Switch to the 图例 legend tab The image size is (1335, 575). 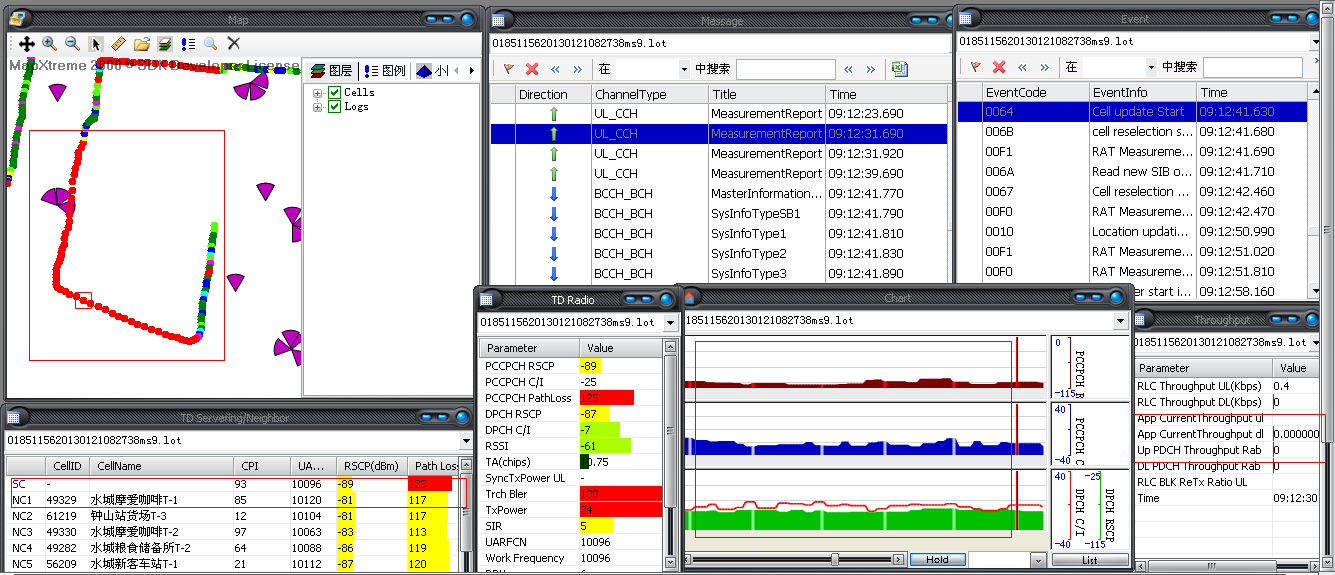click(385, 71)
